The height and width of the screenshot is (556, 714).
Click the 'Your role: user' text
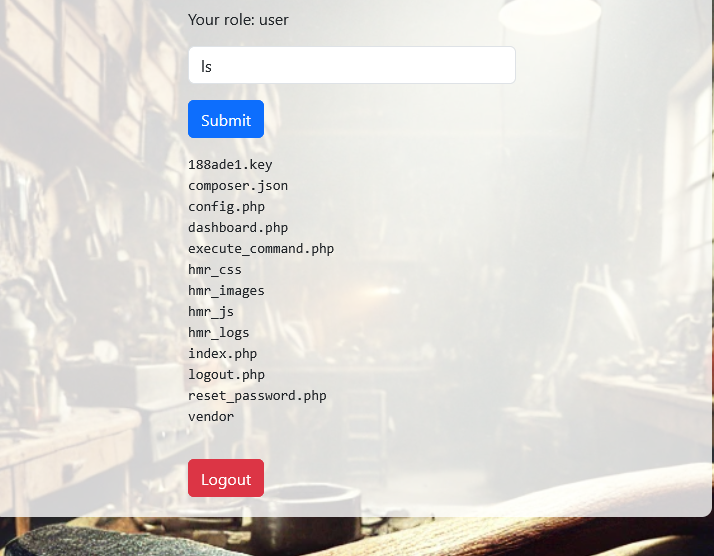[238, 20]
